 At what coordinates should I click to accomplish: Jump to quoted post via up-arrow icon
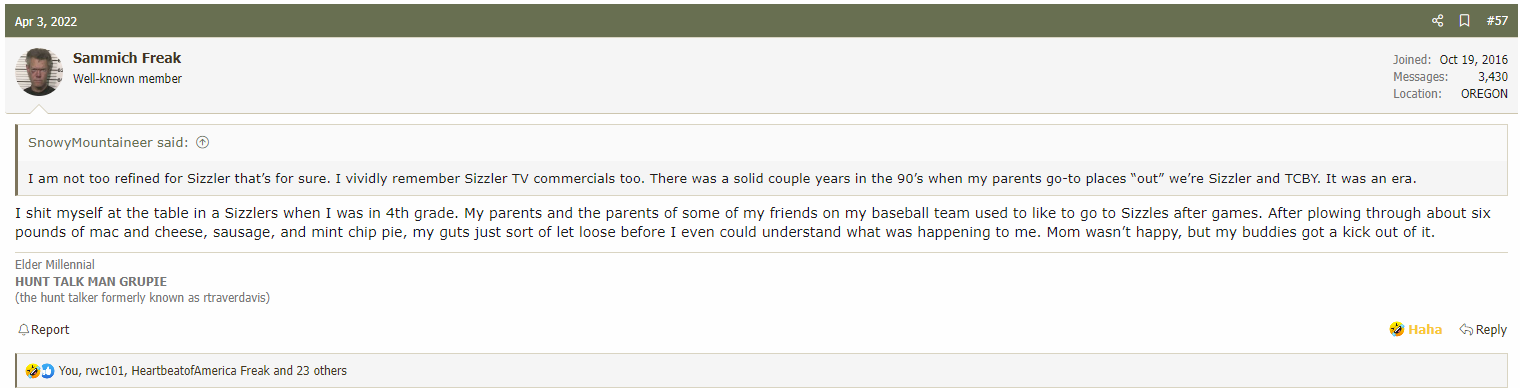(202, 142)
